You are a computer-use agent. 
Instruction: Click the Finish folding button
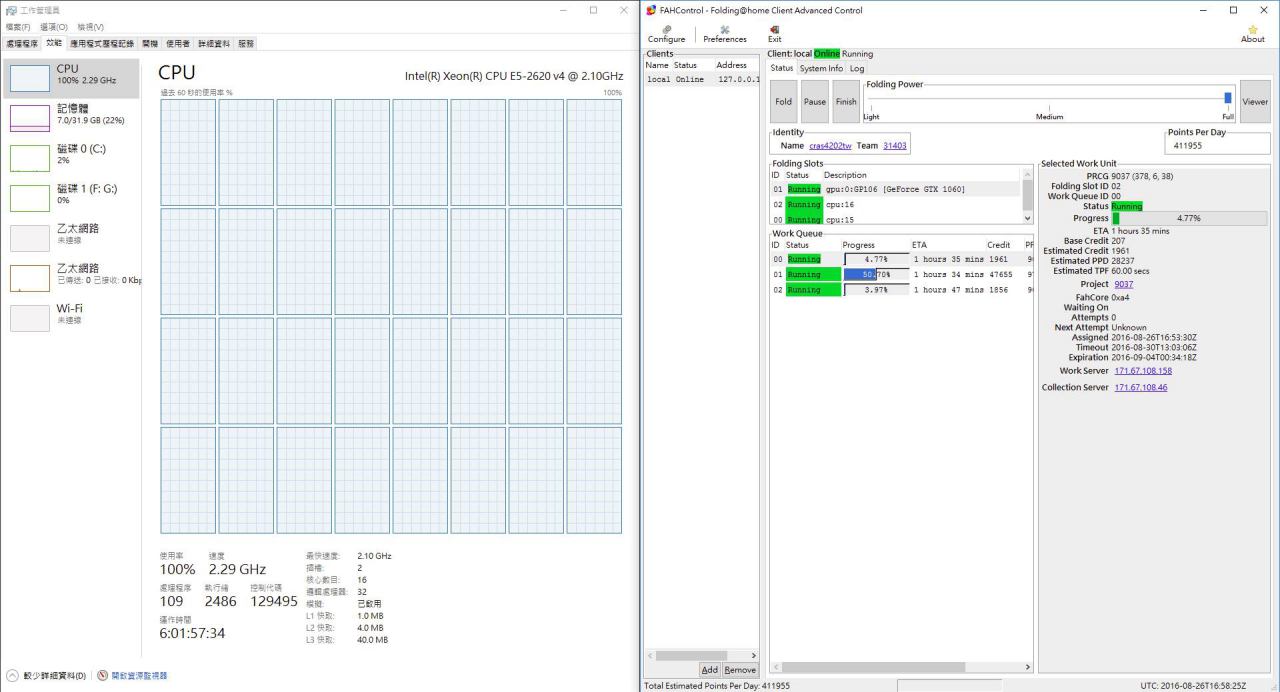tap(846, 102)
